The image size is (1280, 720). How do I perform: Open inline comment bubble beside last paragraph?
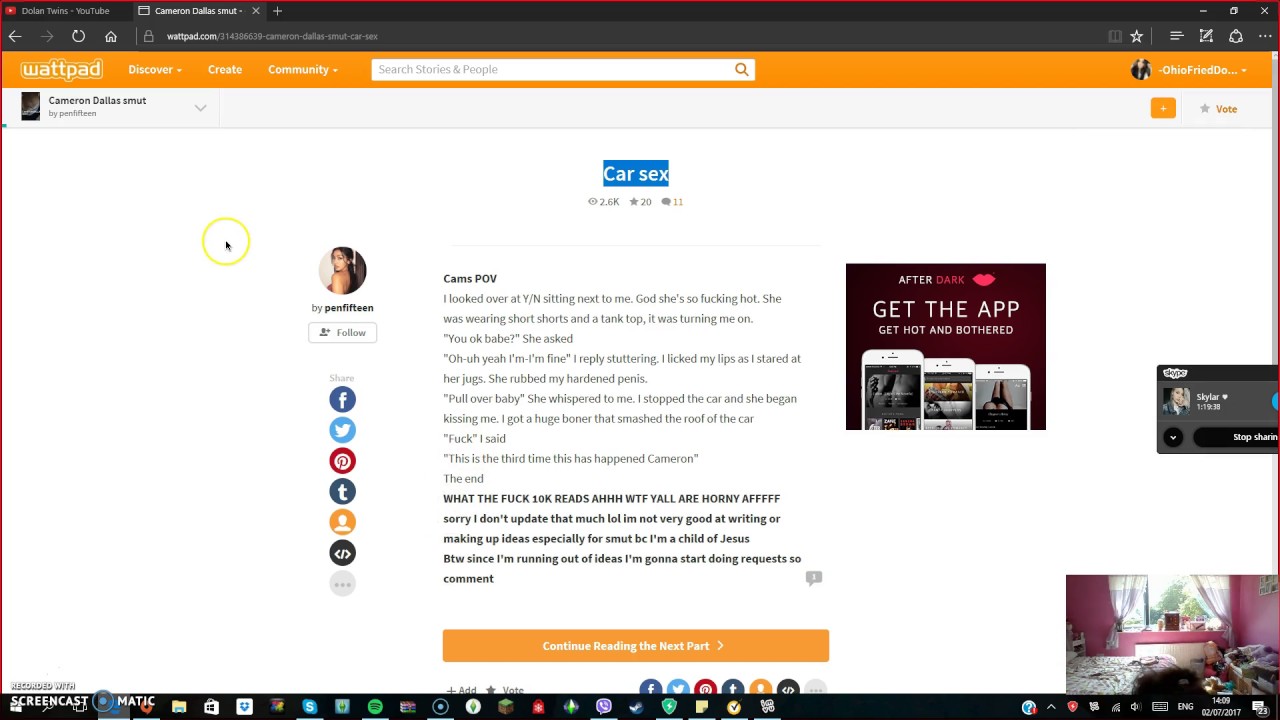pyautogui.click(x=814, y=577)
